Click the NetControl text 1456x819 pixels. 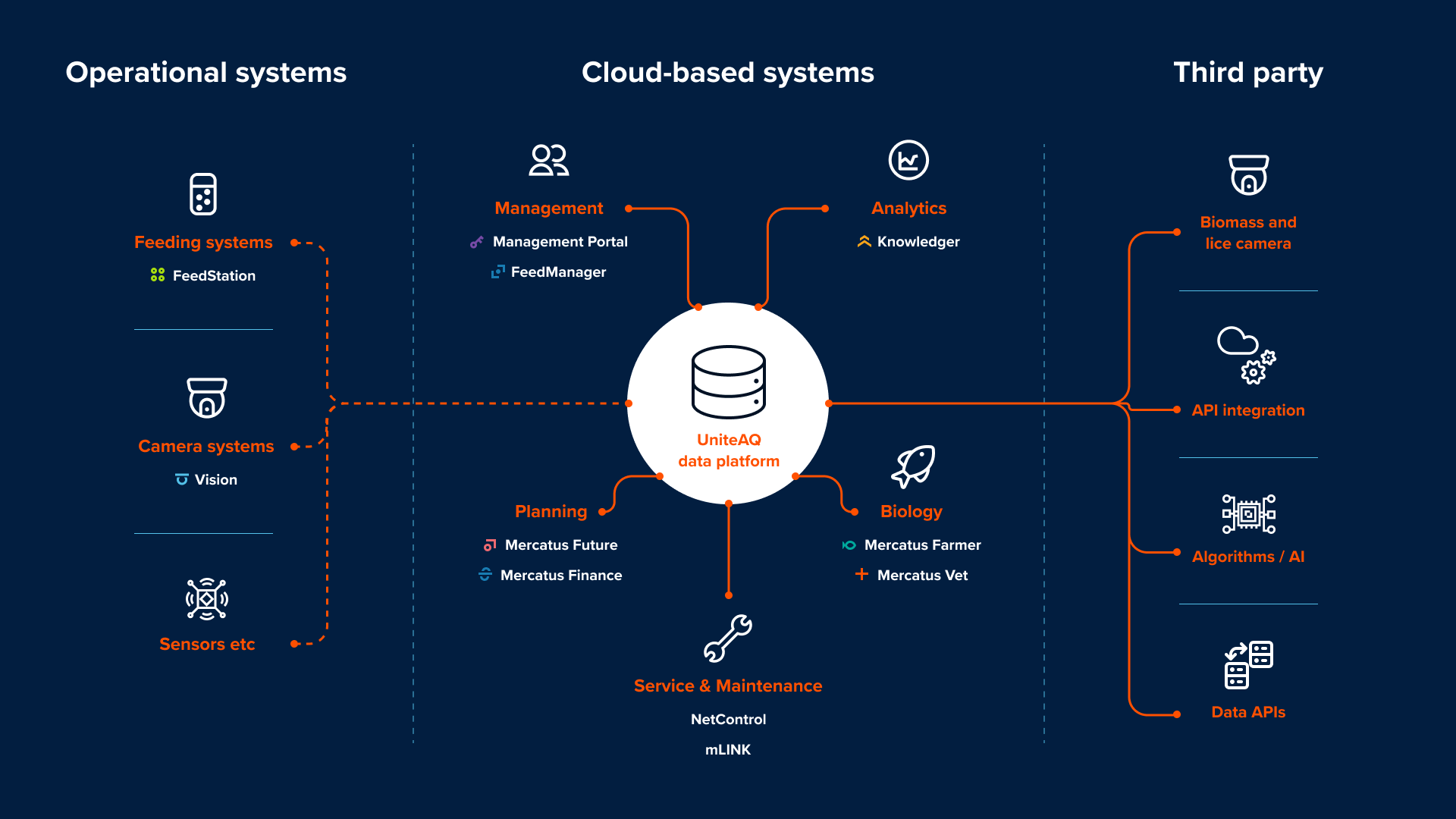728,720
